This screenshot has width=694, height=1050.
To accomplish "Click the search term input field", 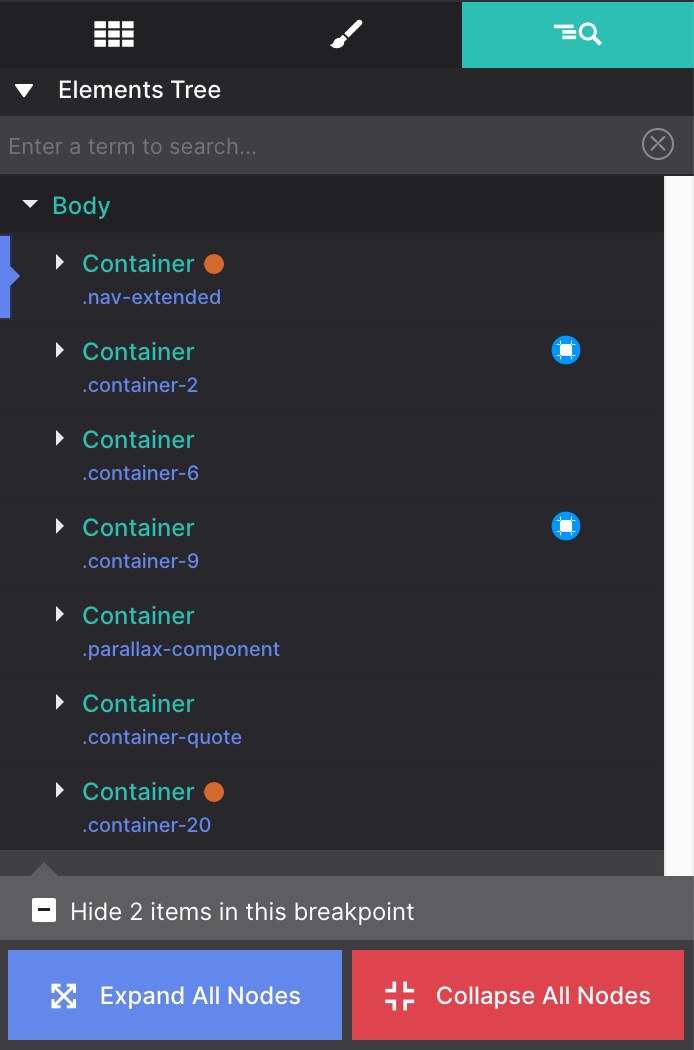I will [320, 146].
